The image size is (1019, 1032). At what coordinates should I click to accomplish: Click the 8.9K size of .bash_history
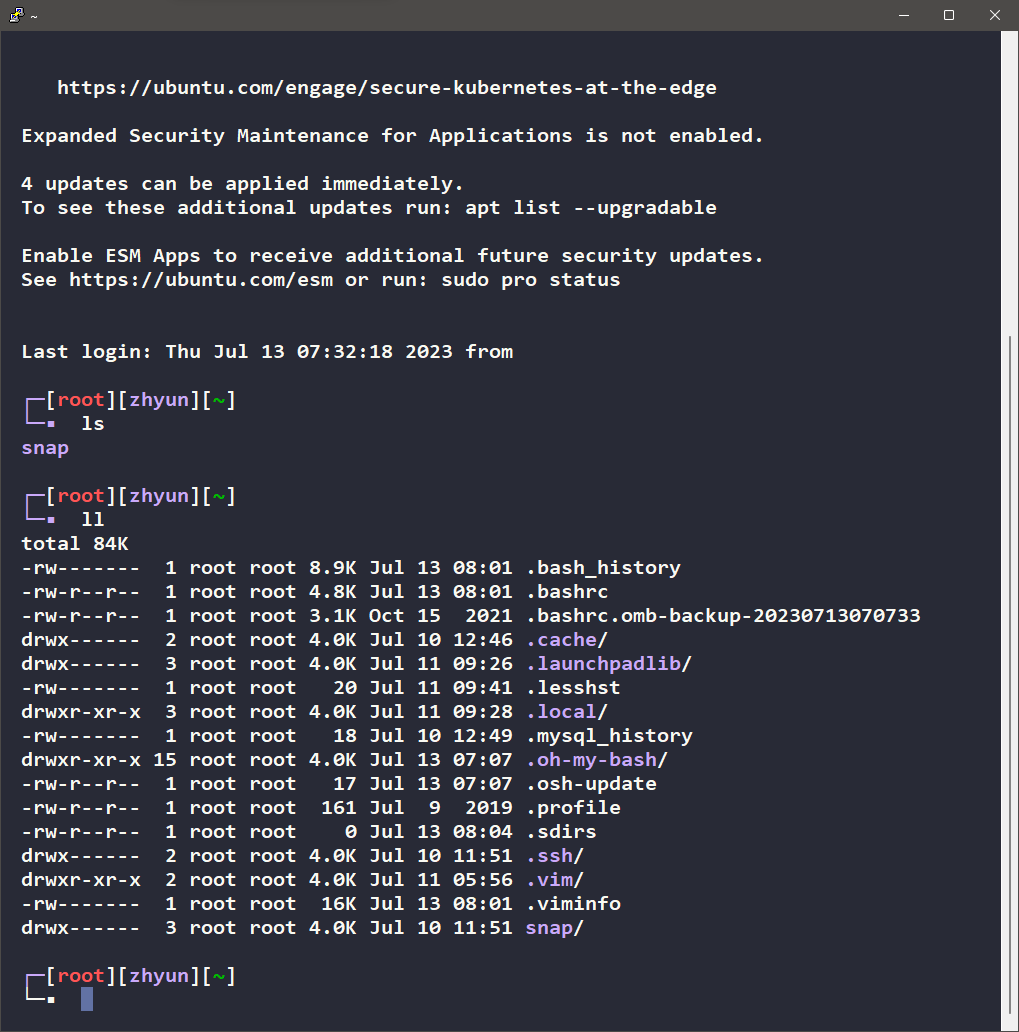332,567
